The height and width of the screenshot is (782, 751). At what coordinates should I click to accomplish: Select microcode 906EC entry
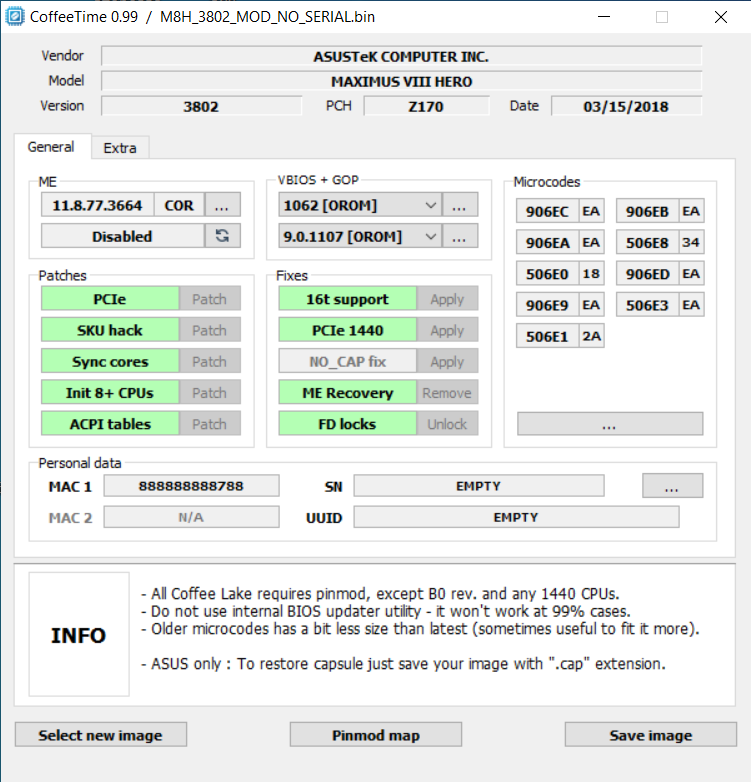(548, 211)
